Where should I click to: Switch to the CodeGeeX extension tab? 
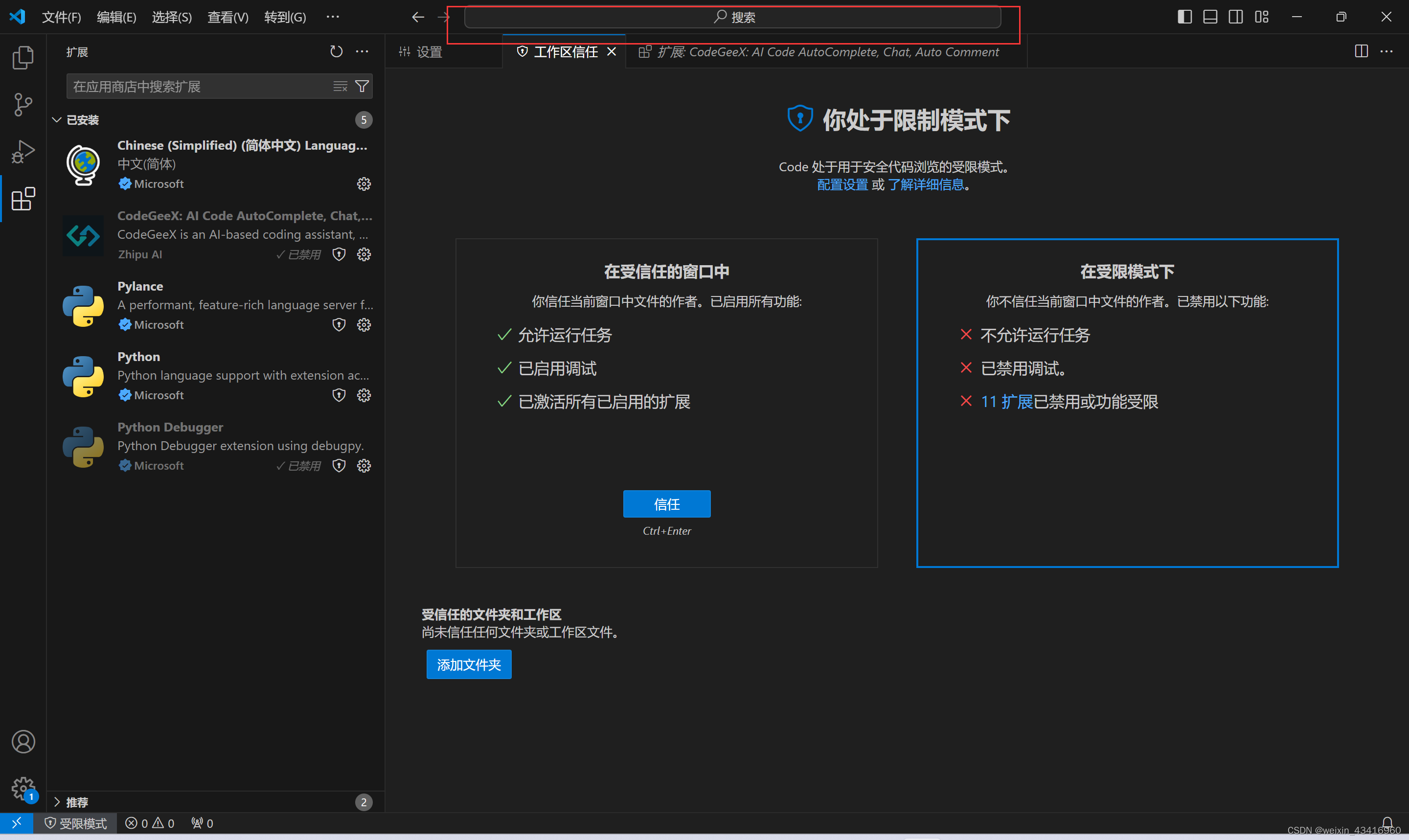(x=826, y=51)
